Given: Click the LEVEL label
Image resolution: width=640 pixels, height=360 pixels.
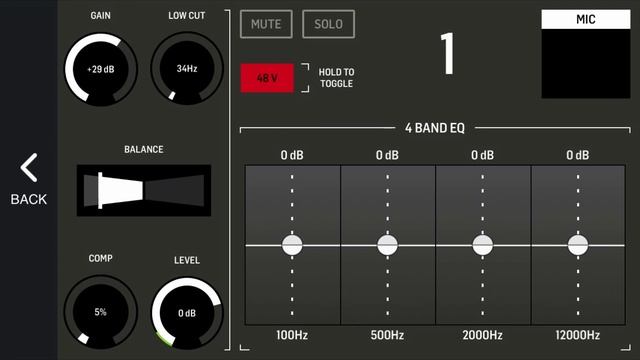Looking at the screenshot, I should tap(187, 260).
